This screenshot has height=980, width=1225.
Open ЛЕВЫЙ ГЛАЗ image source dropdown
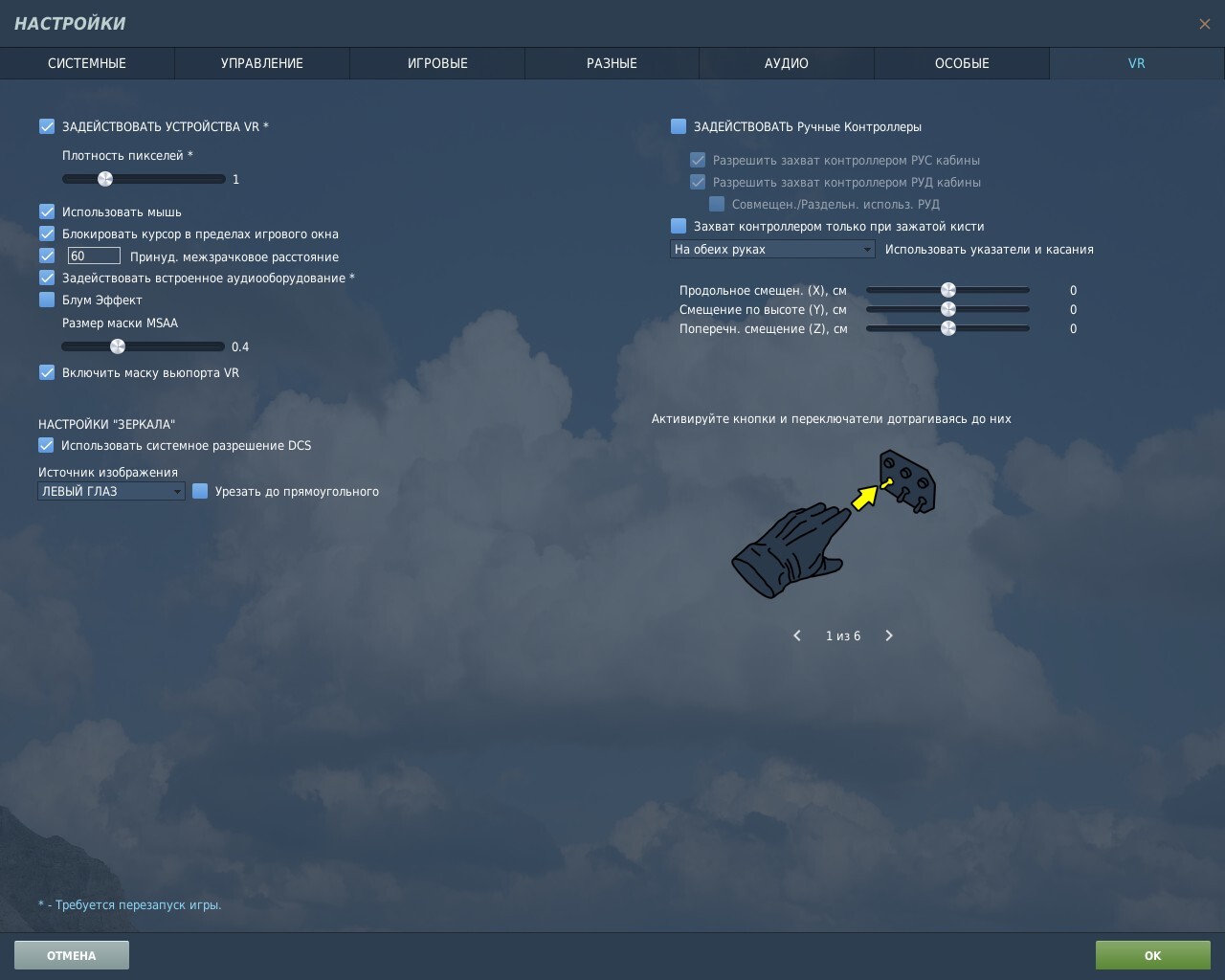(111, 491)
